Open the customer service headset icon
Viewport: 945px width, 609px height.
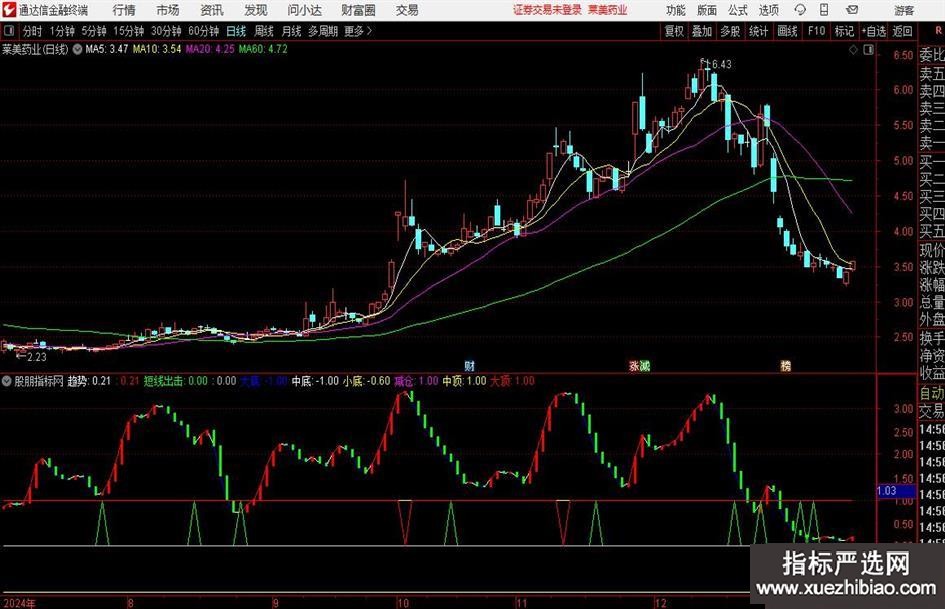tap(800, 10)
